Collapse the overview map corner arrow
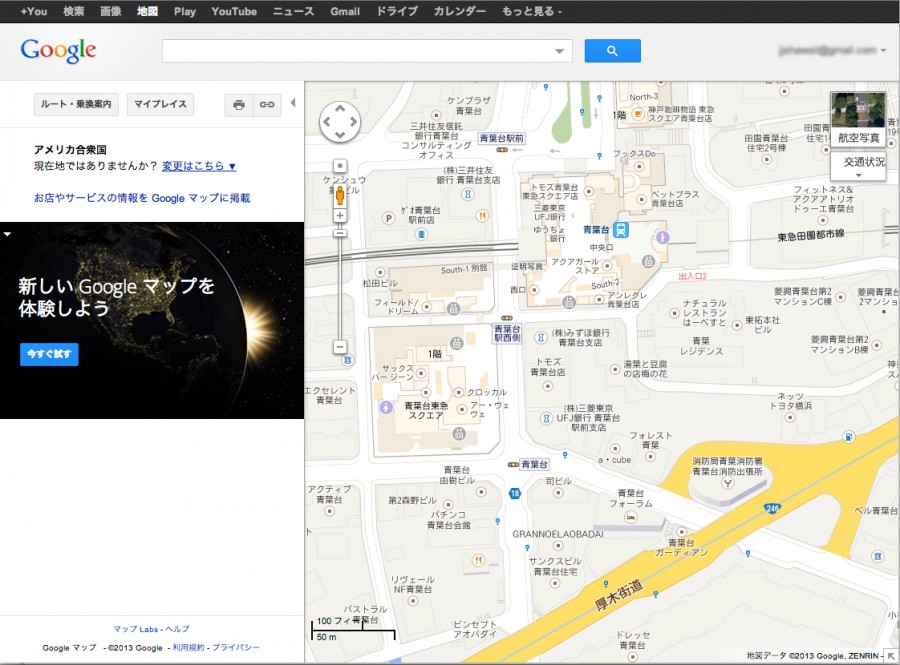 pos(891,656)
